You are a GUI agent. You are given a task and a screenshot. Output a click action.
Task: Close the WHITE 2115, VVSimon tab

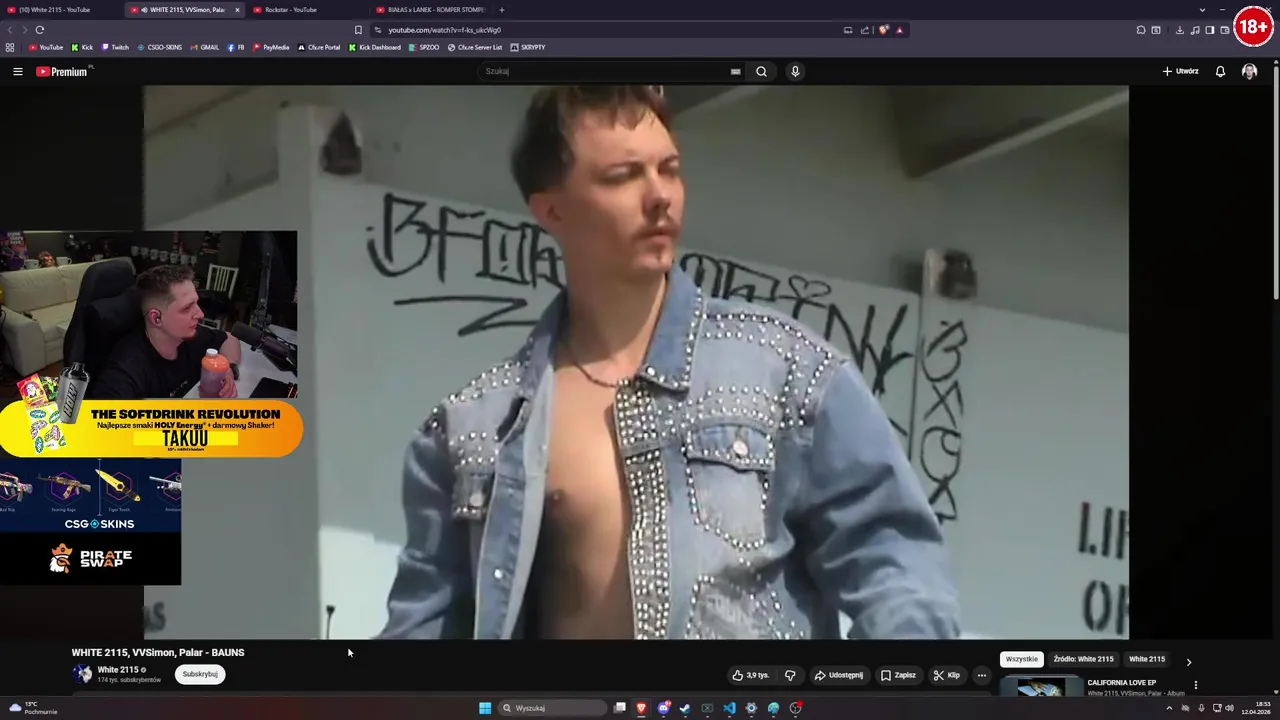click(x=237, y=10)
